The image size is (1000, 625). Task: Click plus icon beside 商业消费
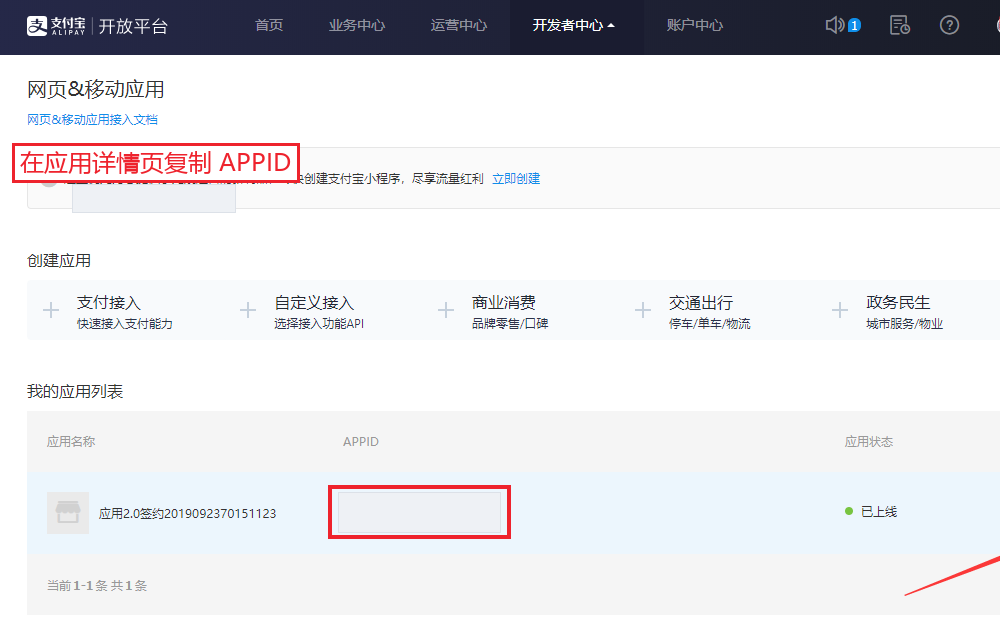pyautogui.click(x=446, y=311)
